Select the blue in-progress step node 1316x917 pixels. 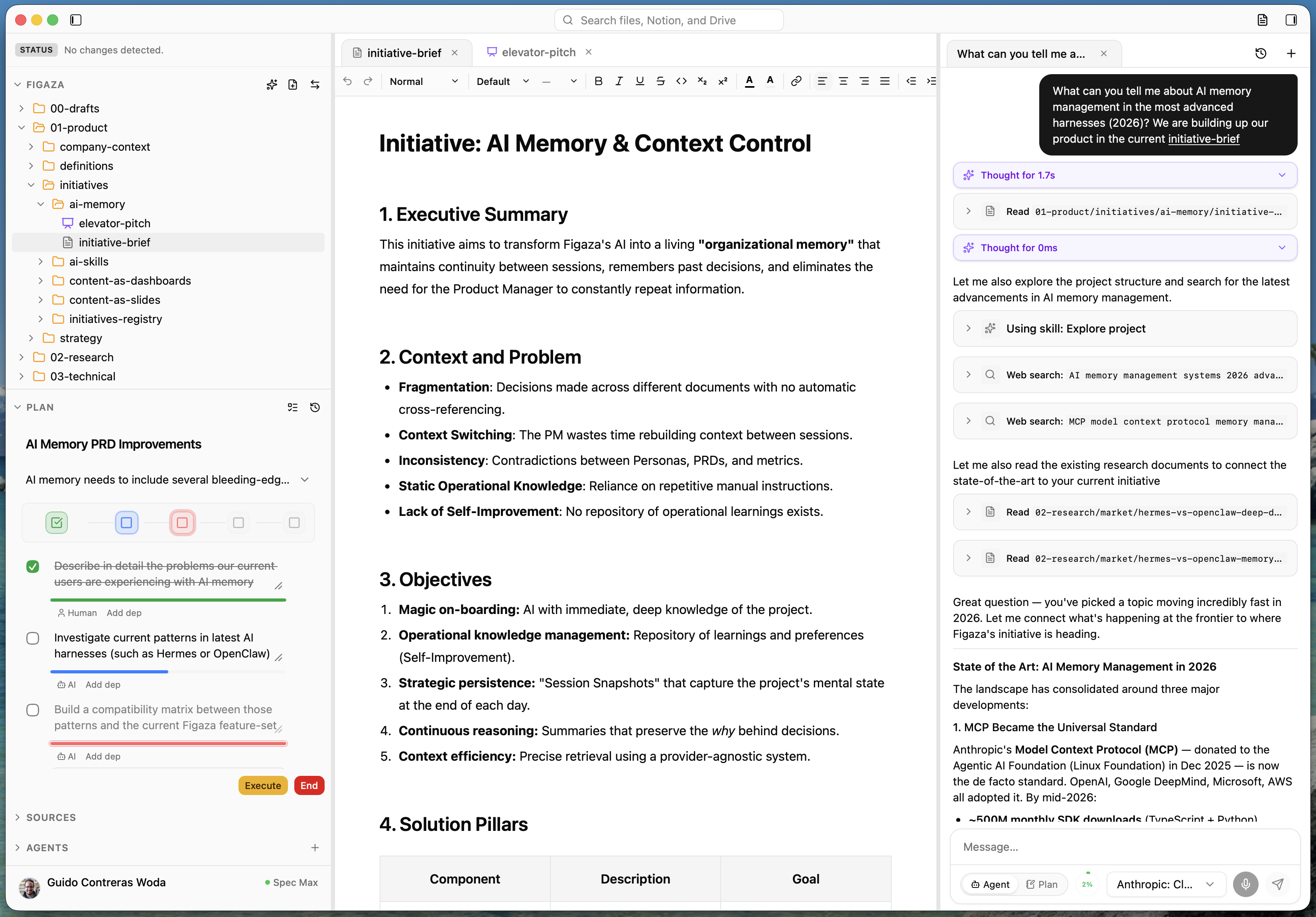(127, 523)
